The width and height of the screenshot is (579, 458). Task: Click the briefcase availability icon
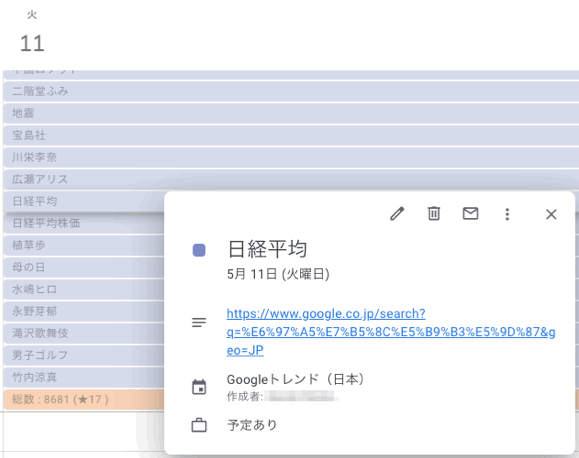[x=199, y=425]
